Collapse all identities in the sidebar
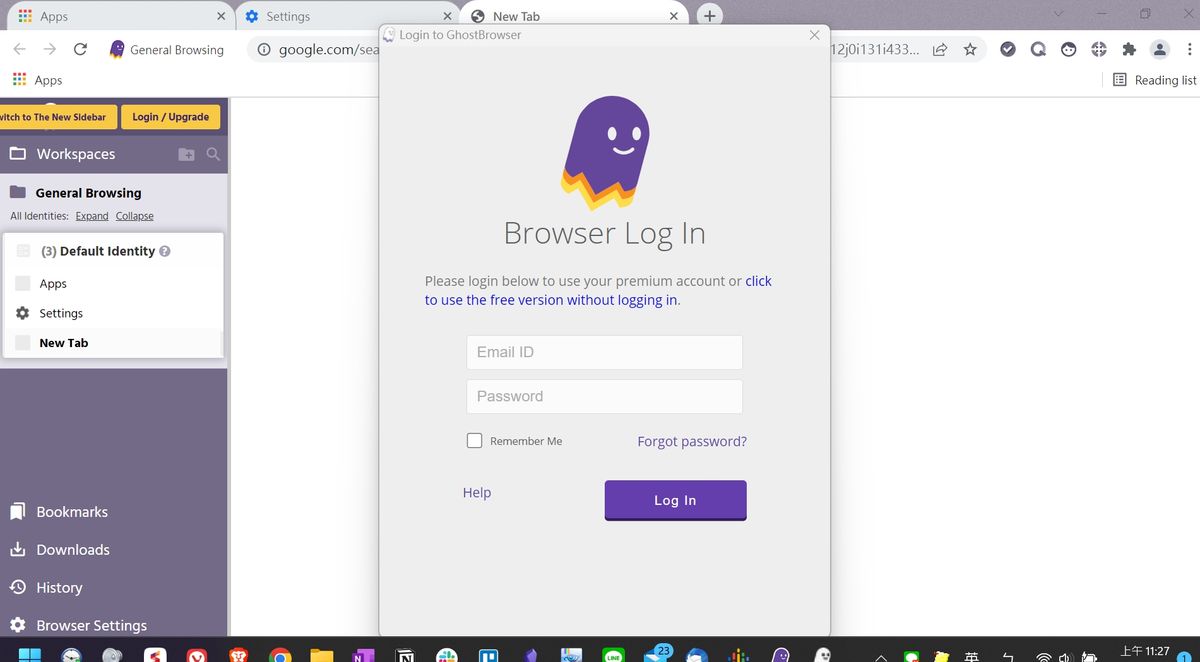 click(134, 216)
